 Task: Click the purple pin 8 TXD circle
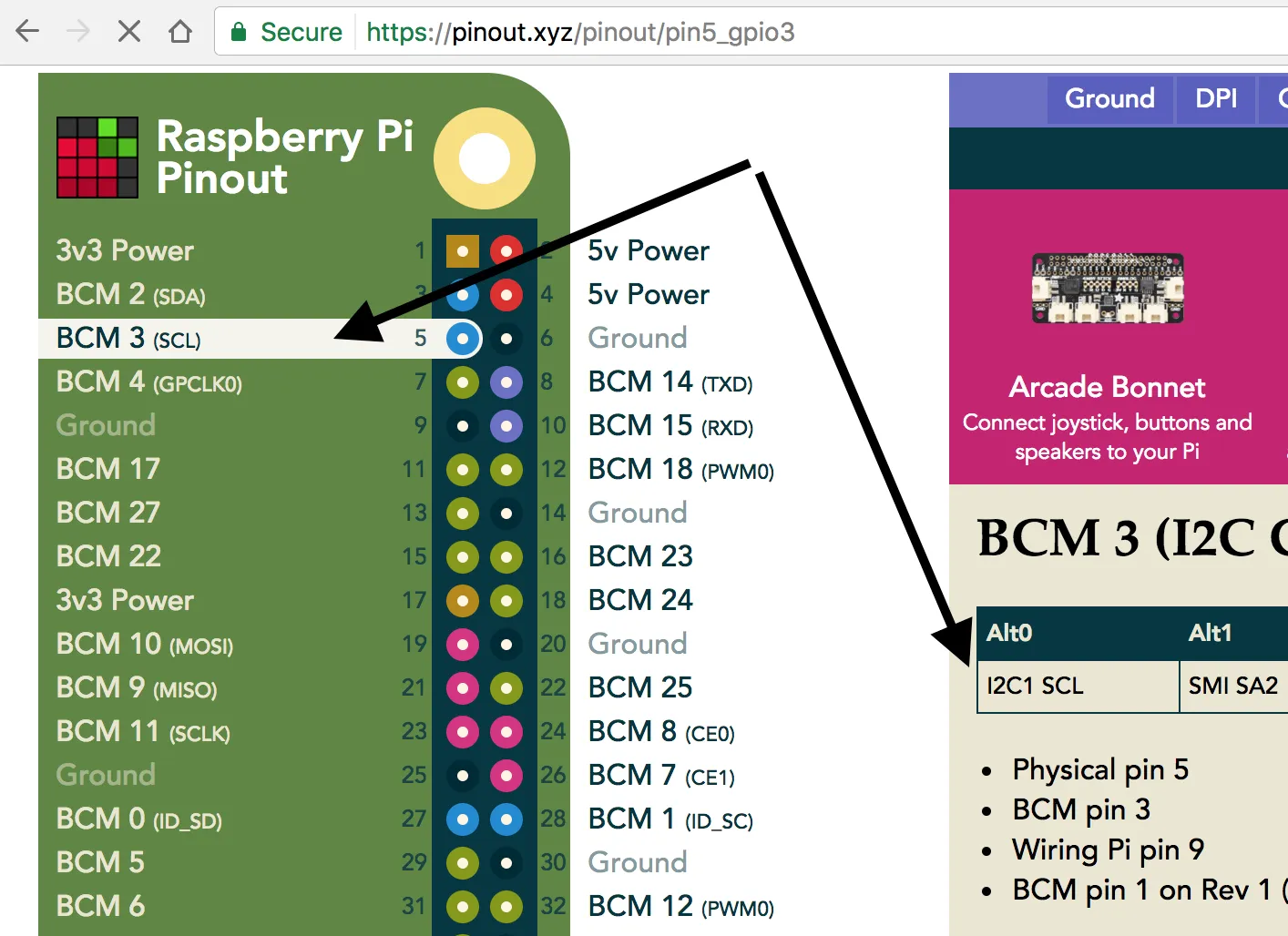[506, 382]
